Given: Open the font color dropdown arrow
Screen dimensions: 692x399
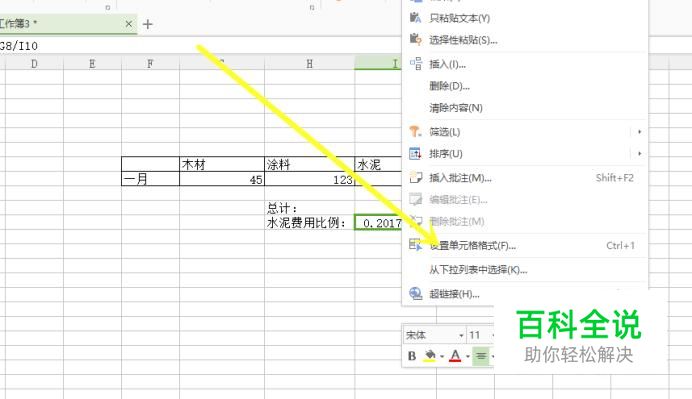Looking at the screenshot, I should click(x=467, y=356).
